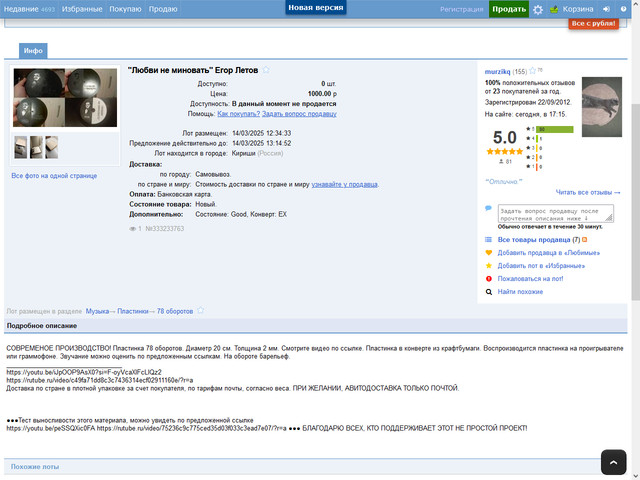640x480 pixels.
Task: Click Читать все отзывы link
Action: 588,192
